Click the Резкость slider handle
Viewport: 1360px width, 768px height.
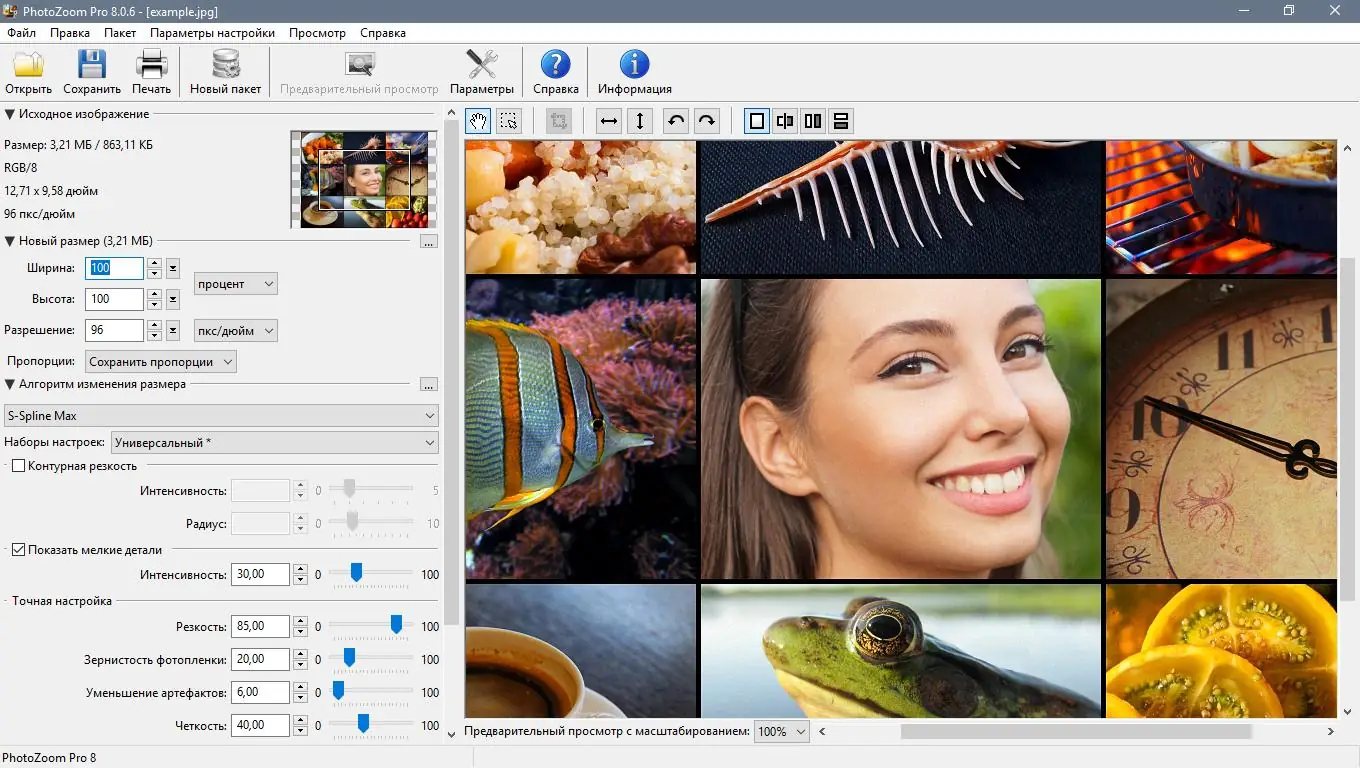[396, 624]
